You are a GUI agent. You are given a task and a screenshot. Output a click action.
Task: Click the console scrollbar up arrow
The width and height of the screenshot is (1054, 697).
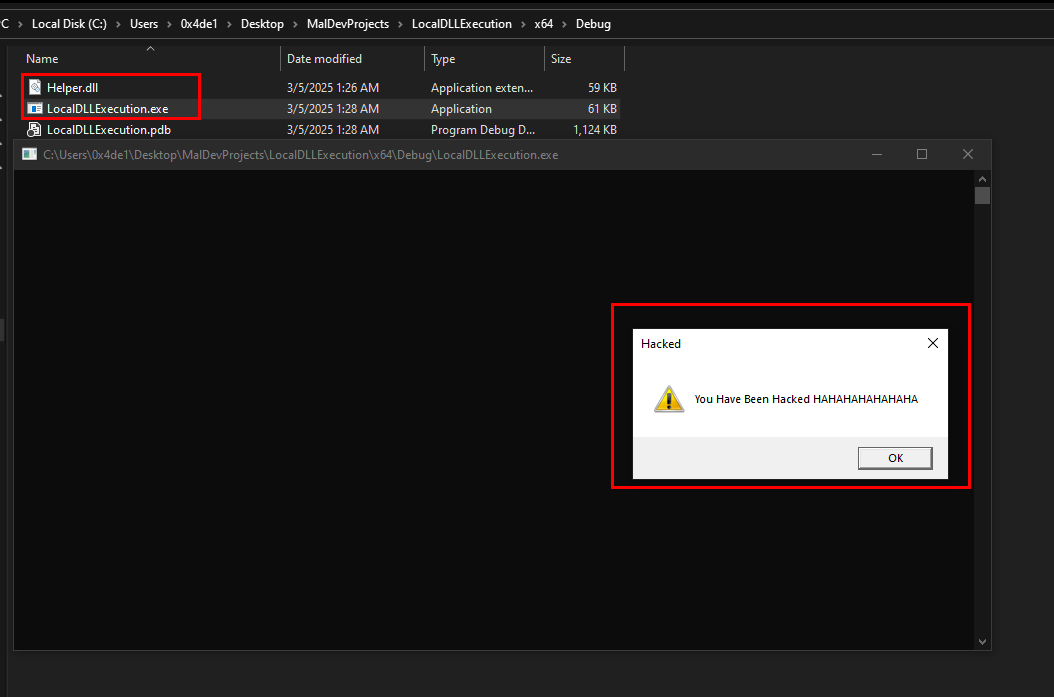[x=982, y=179]
